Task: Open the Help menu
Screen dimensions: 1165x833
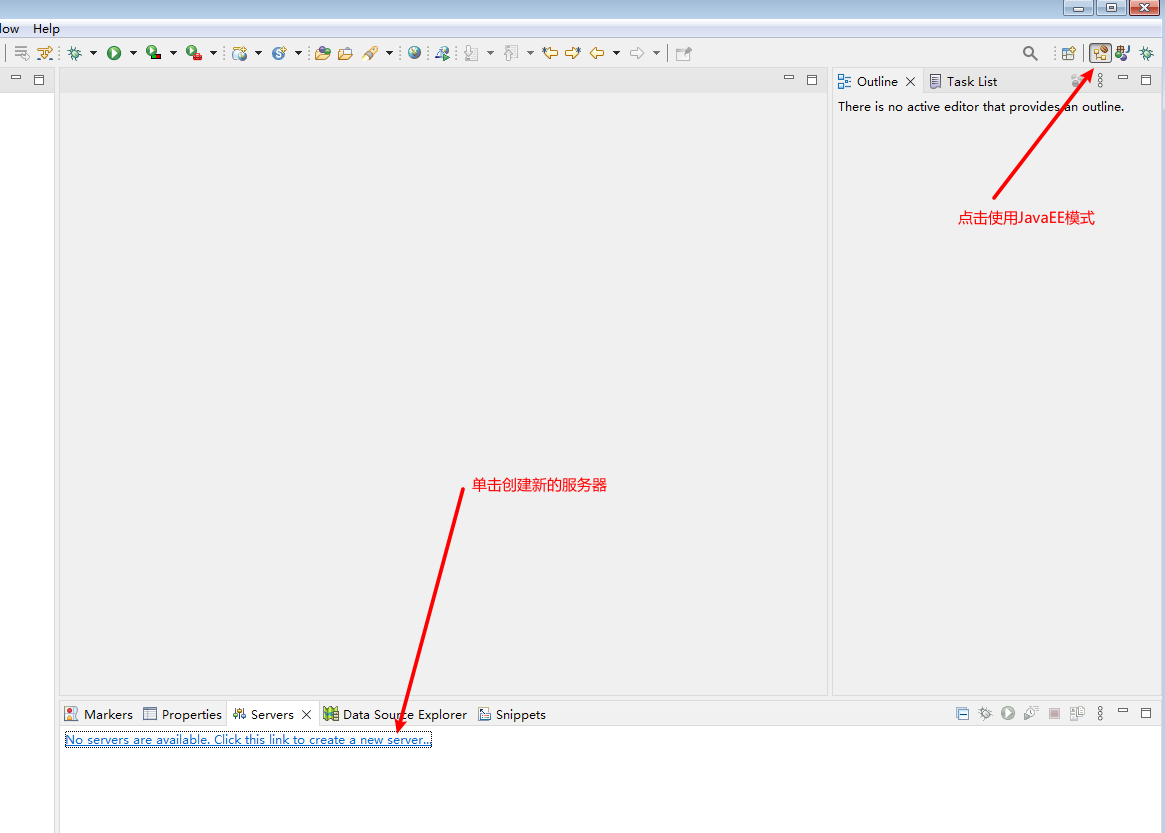Action: tap(46, 28)
